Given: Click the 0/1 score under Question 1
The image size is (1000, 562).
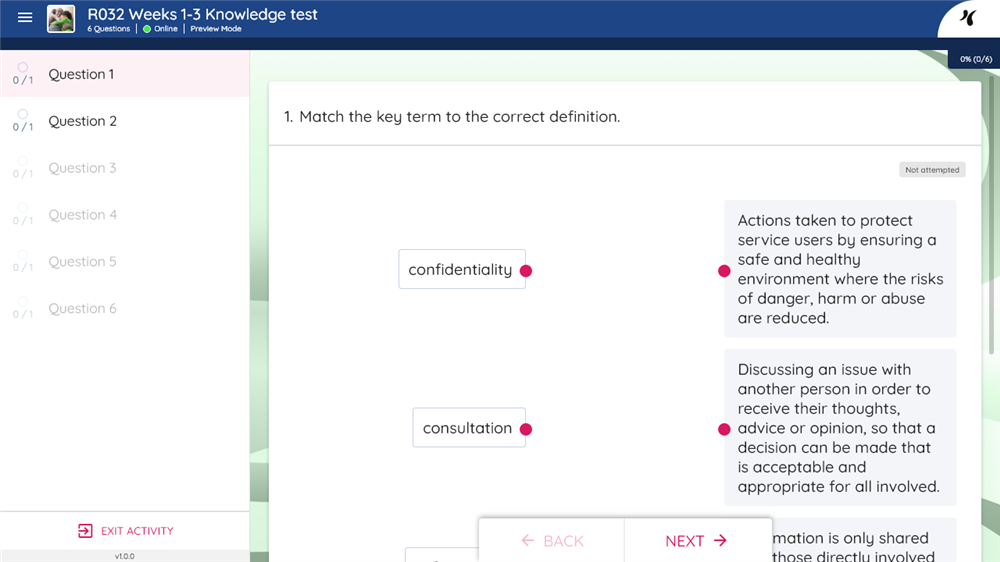Looking at the screenshot, I should click(x=23, y=80).
